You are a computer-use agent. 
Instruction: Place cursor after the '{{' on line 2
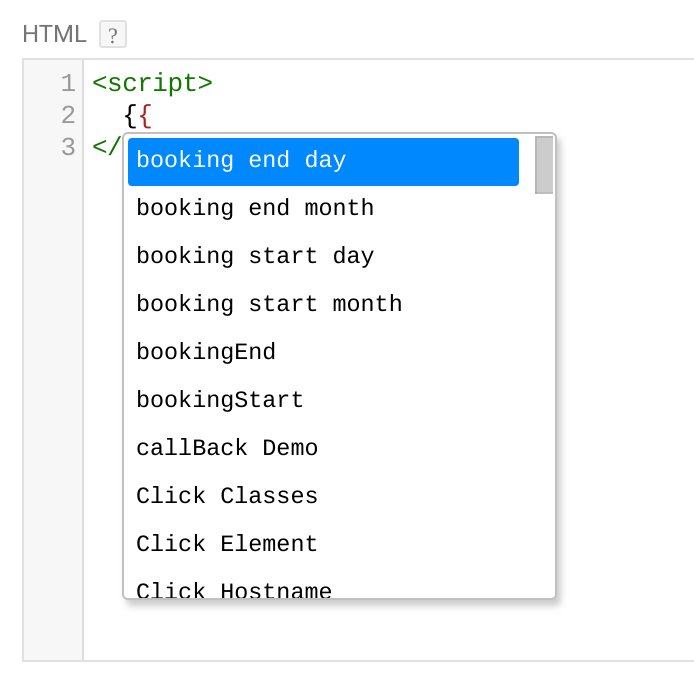[152, 116]
